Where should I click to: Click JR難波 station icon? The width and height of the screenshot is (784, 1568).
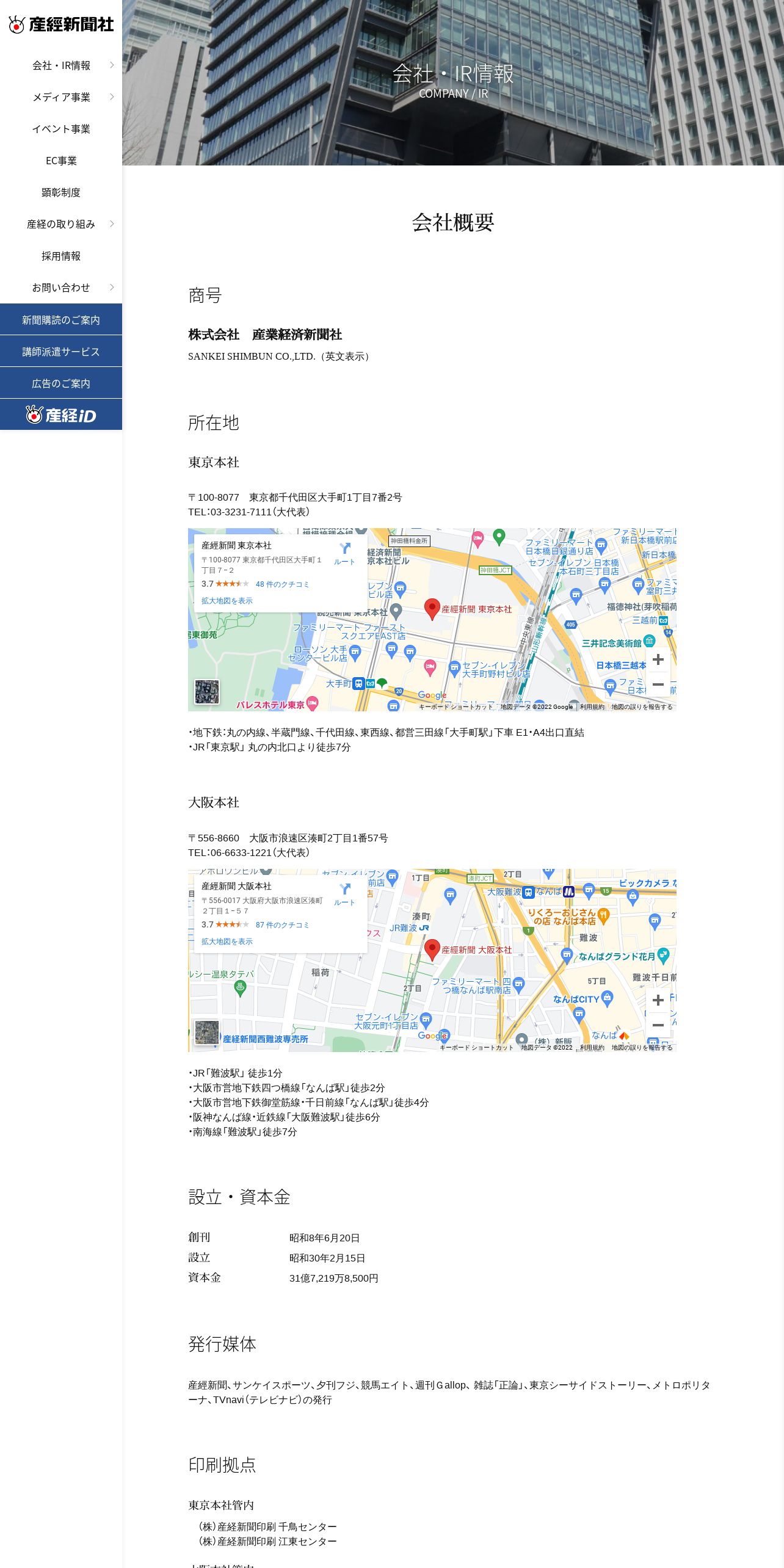tap(424, 928)
